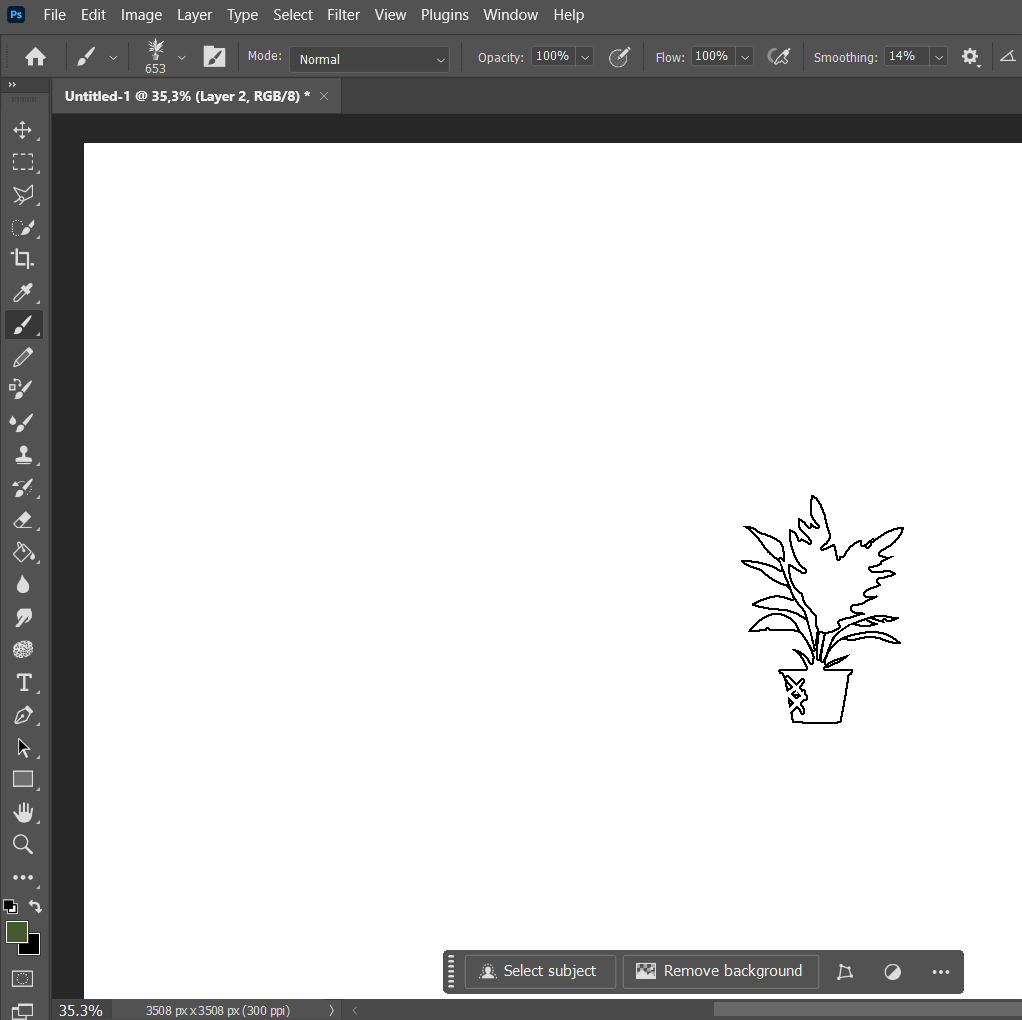The height and width of the screenshot is (1020, 1022).
Task: Open the Layer menu
Action: (x=194, y=15)
